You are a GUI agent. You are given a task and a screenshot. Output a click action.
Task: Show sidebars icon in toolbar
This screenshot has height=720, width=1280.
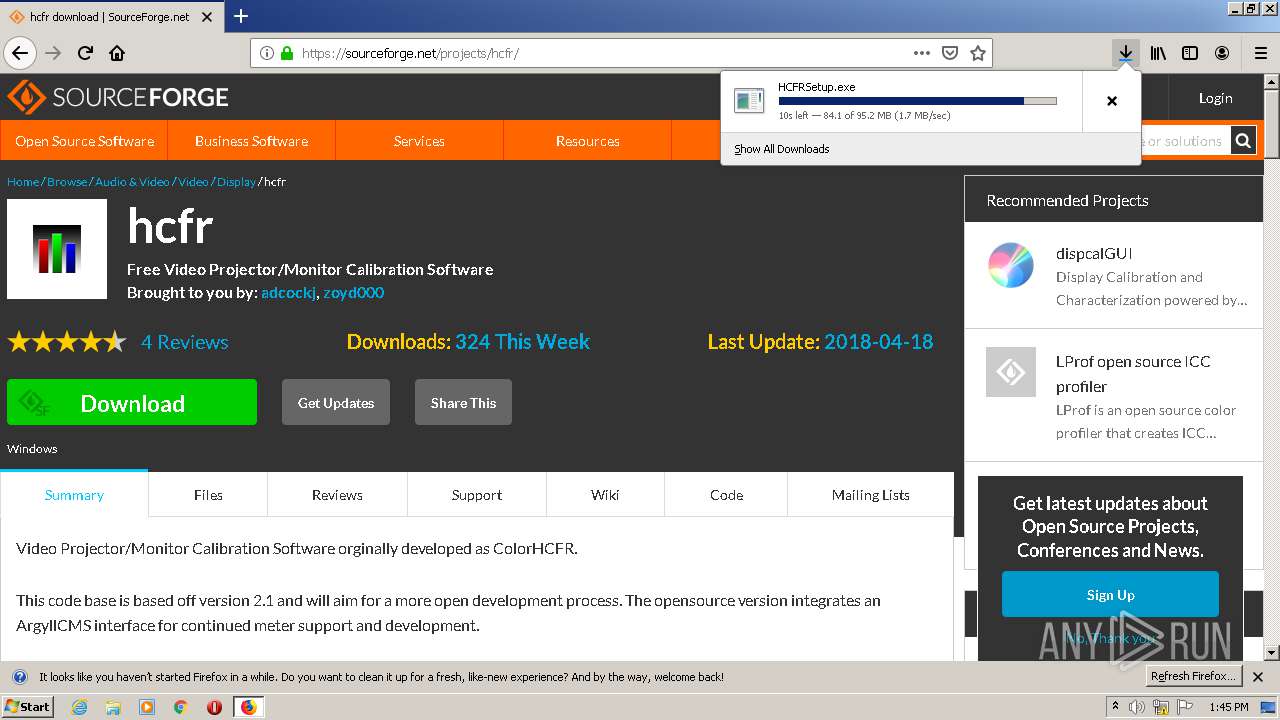click(x=1190, y=53)
